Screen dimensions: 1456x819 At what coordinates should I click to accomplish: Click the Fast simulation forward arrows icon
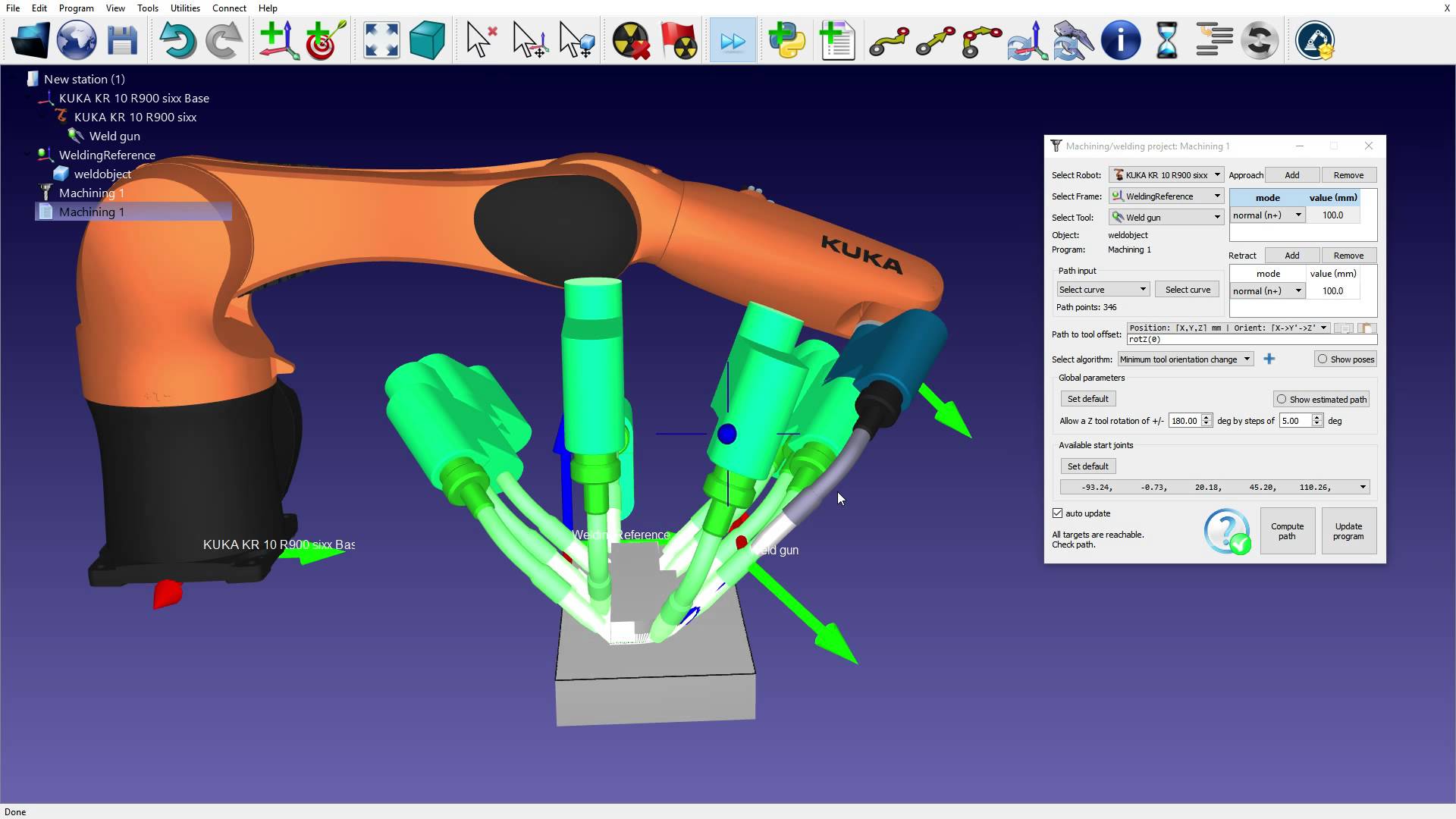(x=733, y=40)
